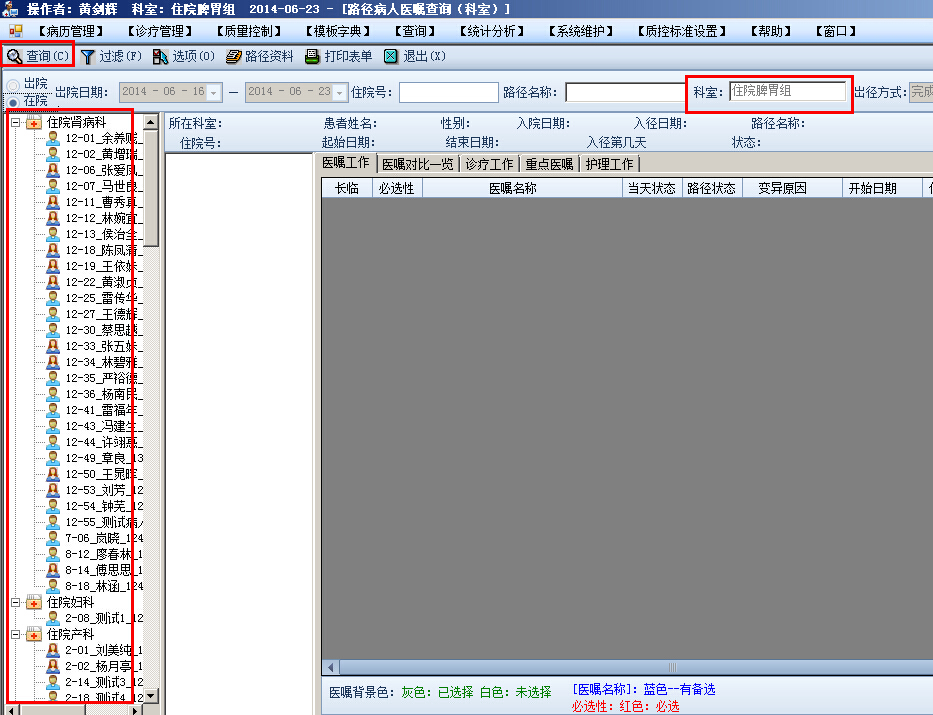Open the 科室 住院脾胃组 combo box
Screen dimensions: 933x715
[x=787, y=91]
